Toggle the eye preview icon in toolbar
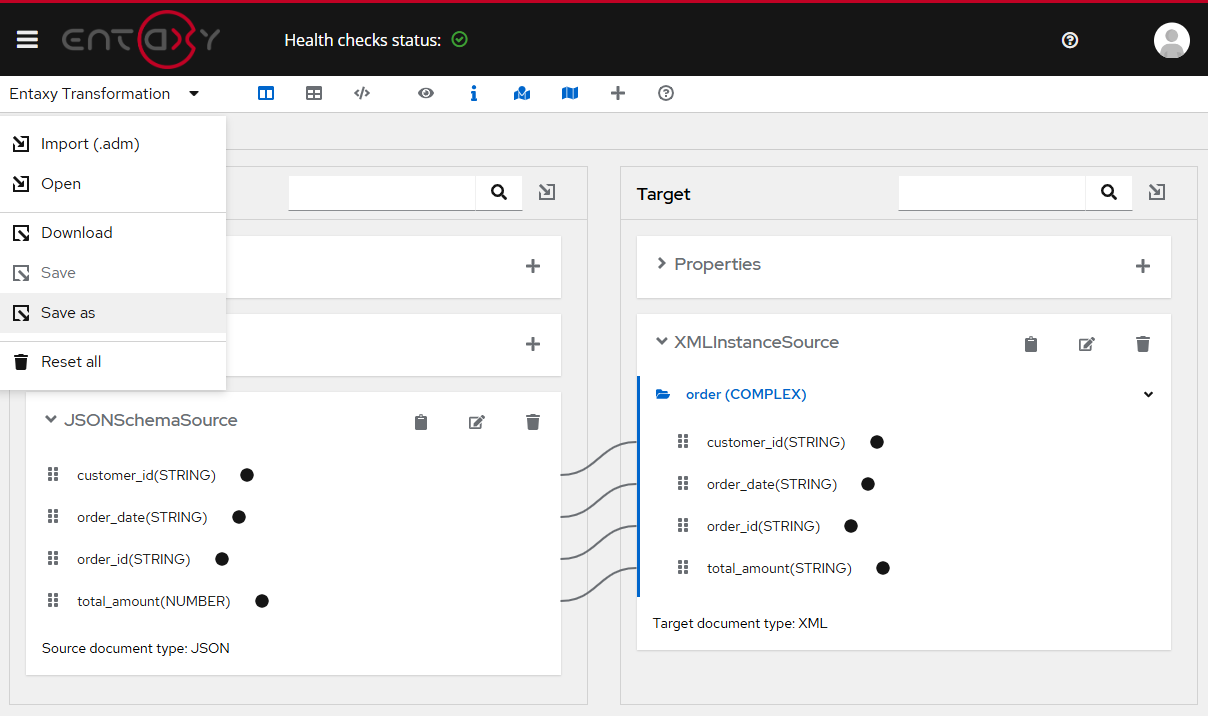This screenshot has width=1208, height=716. point(426,93)
